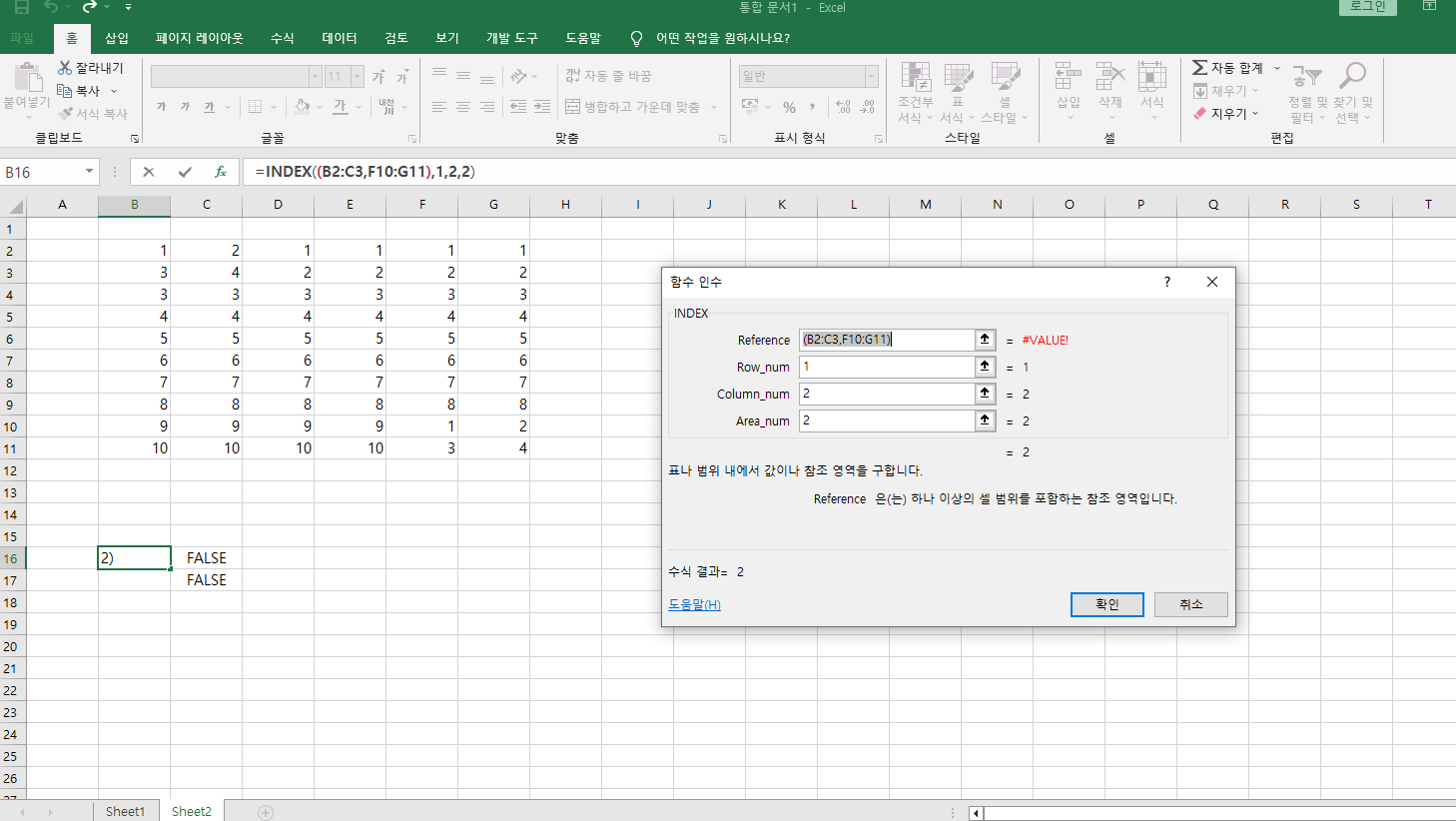Click the fx Insert Function icon
1456x821 pixels.
point(221,172)
